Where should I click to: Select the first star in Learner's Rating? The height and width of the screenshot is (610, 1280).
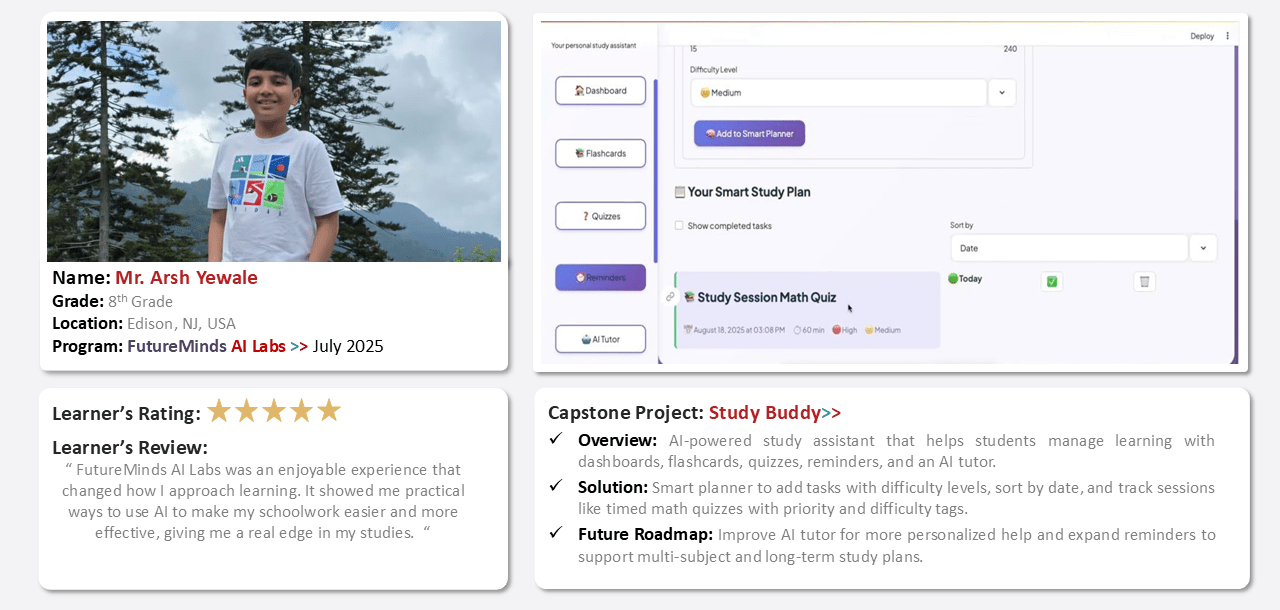click(x=219, y=411)
